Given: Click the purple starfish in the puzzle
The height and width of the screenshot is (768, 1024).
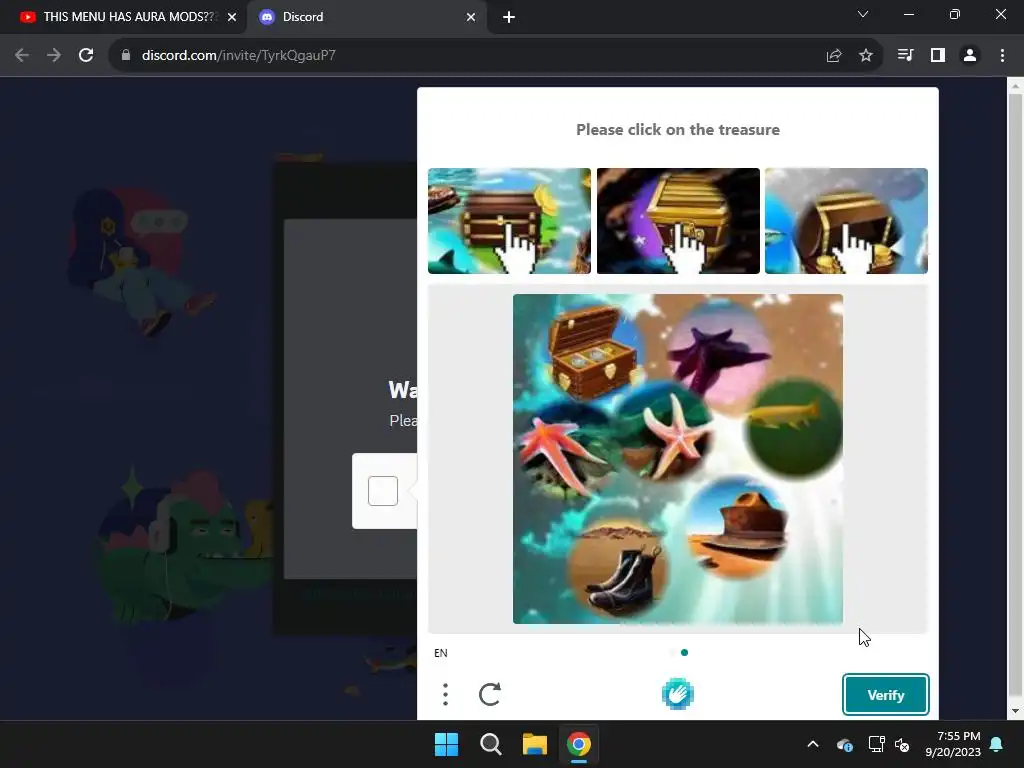Looking at the screenshot, I should coord(717,359).
